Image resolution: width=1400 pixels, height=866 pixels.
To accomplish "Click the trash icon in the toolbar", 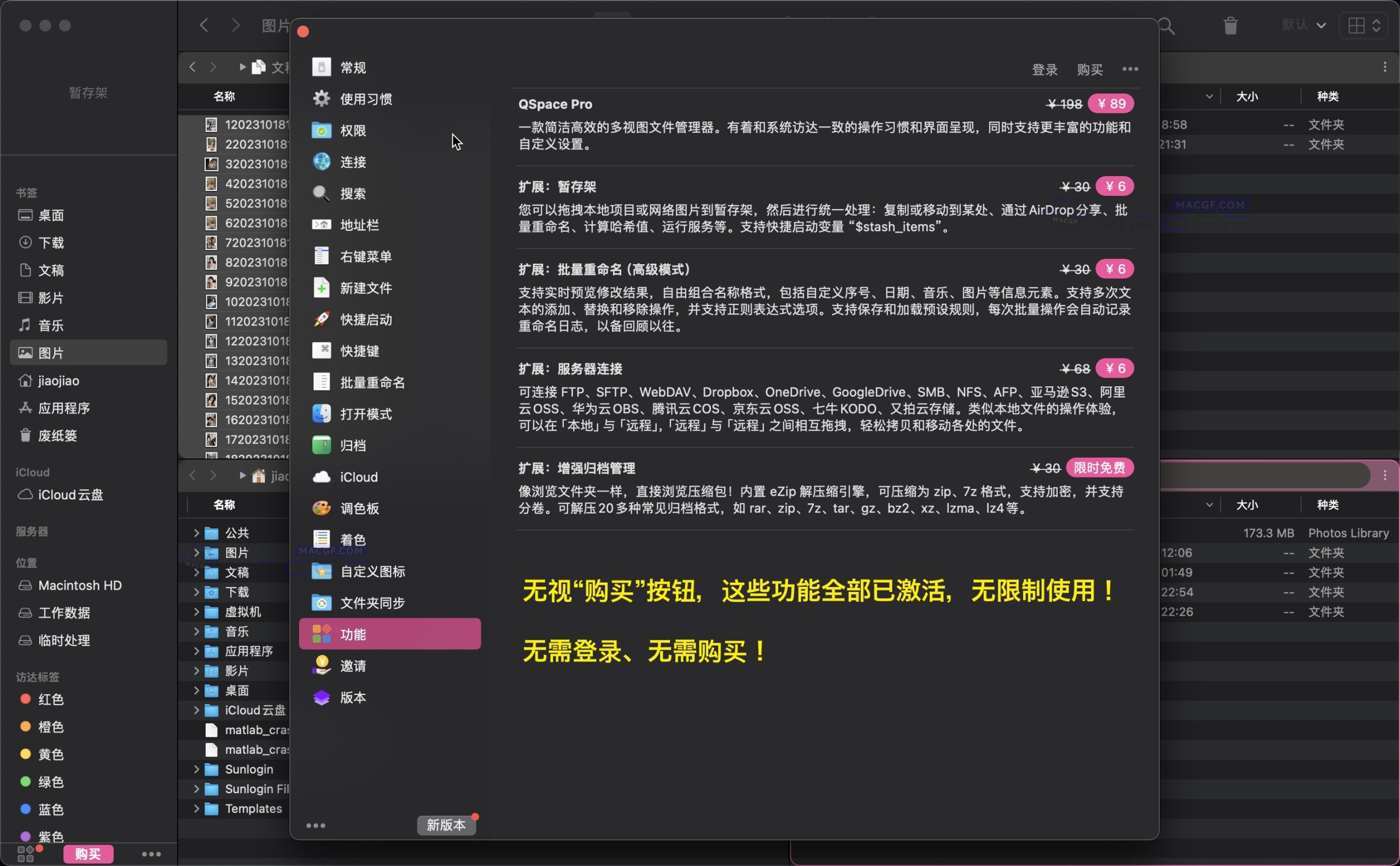I will (1230, 26).
